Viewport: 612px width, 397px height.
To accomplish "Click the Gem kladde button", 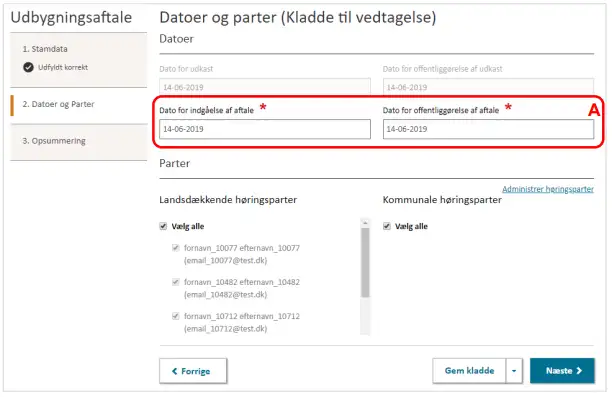I will (x=469, y=371).
